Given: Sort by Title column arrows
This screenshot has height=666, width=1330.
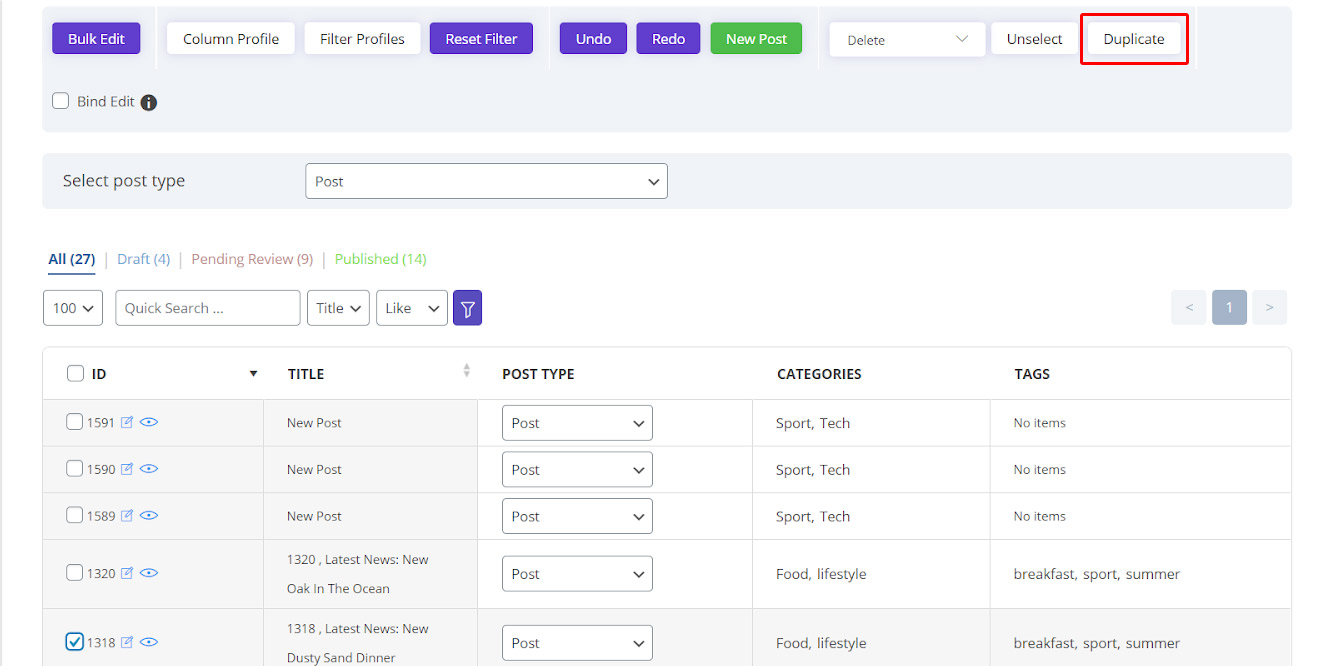Looking at the screenshot, I should tap(466, 371).
